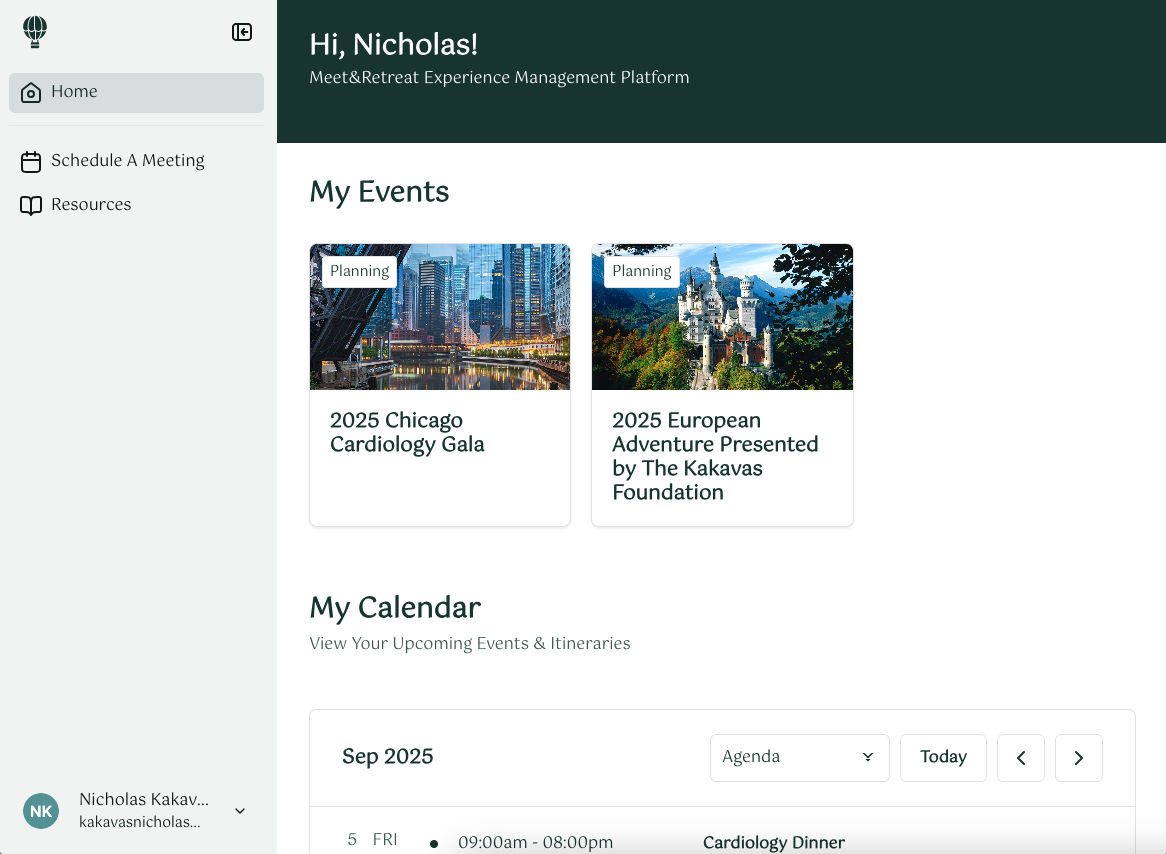Expand the user account chevron menu
This screenshot has width=1166, height=854.
pos(239,811)
